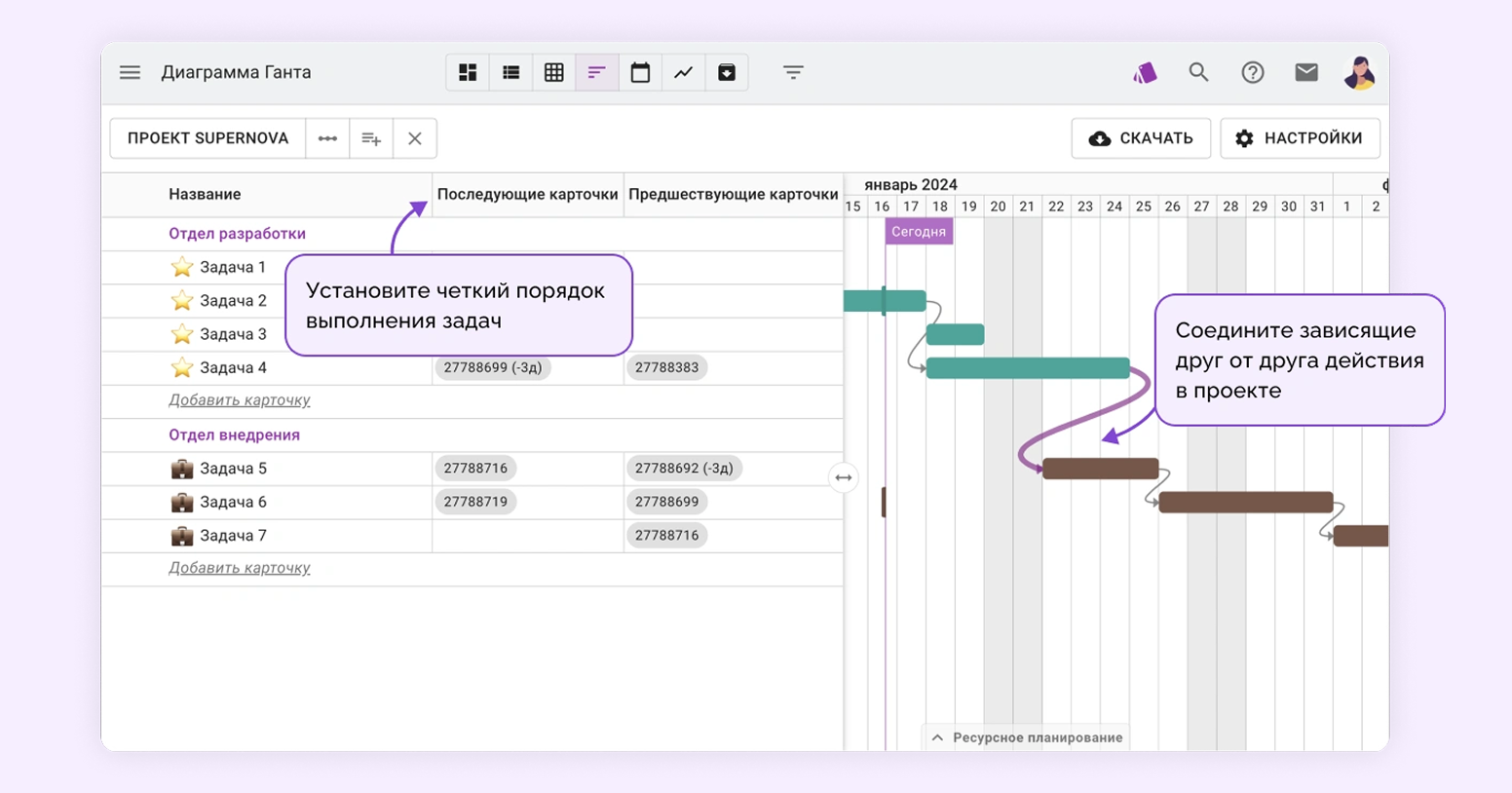The width and height of the screenshot is (1512, 793).
Task: Expand the Ресурсное планирование panel
Action: click(x=1026, y=737)
